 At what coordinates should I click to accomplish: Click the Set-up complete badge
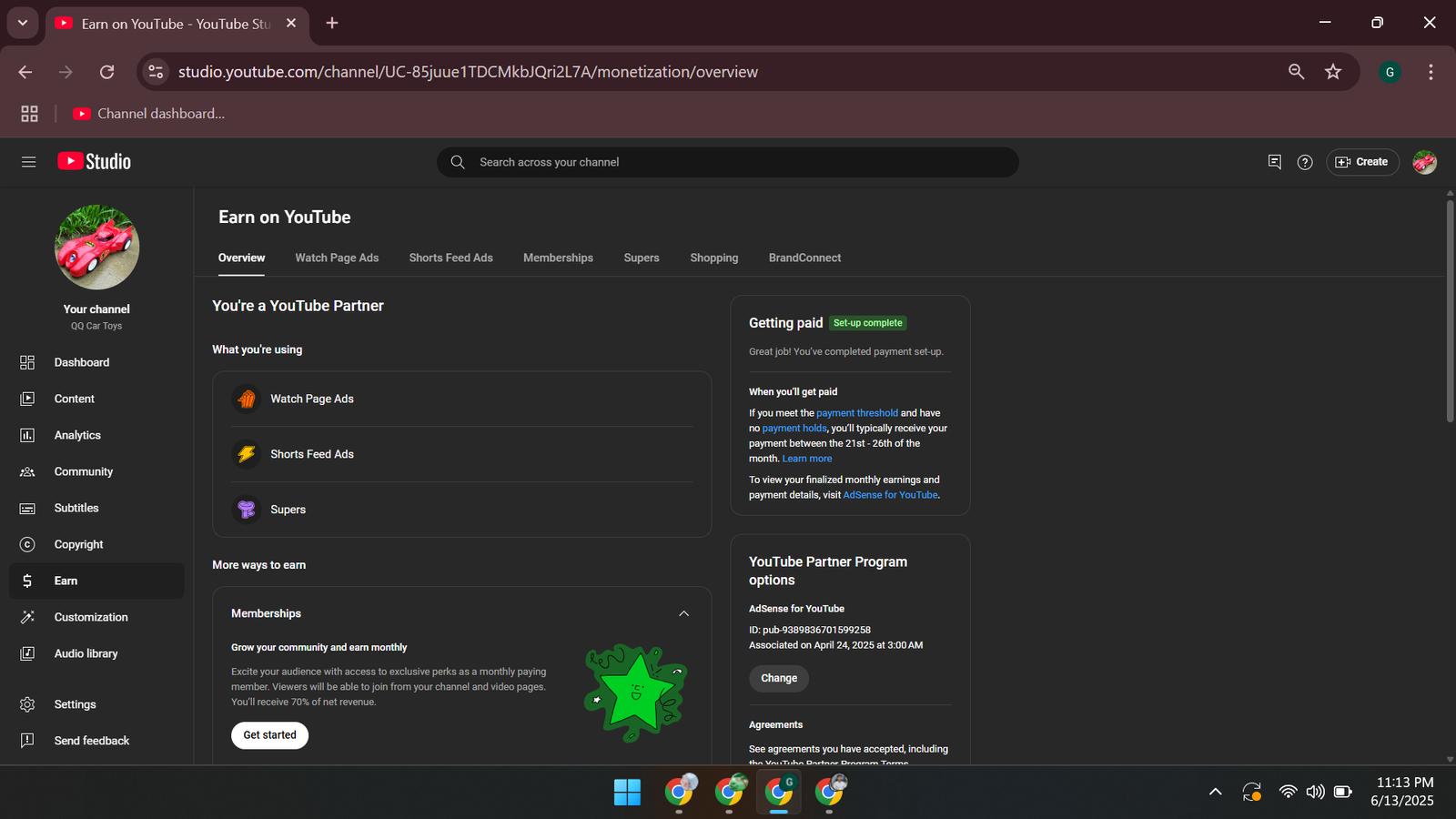coord(868,323)
